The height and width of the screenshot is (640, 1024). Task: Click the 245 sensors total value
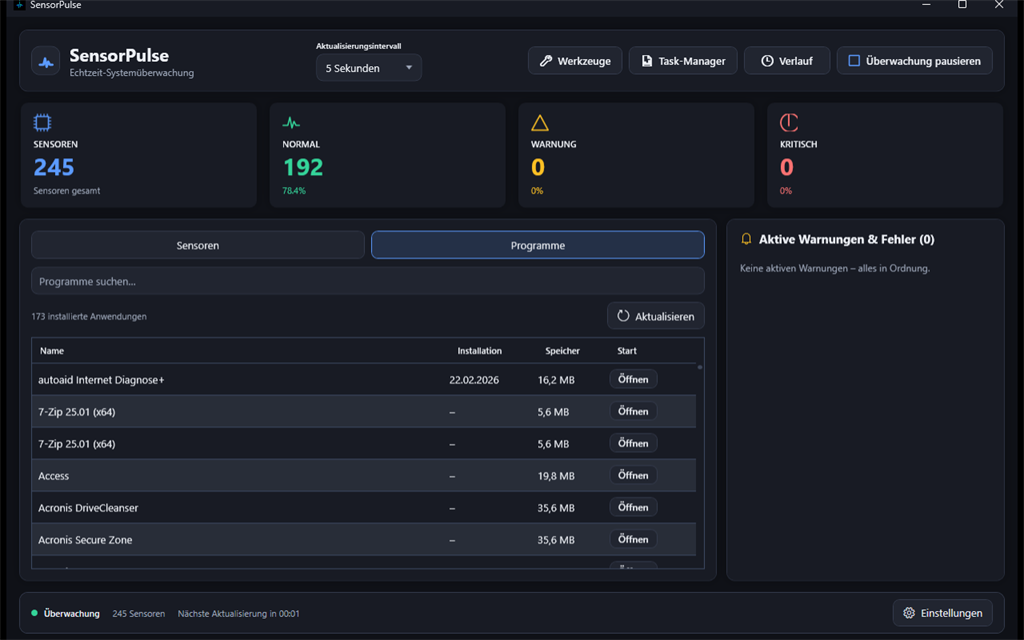coord(54,167)
